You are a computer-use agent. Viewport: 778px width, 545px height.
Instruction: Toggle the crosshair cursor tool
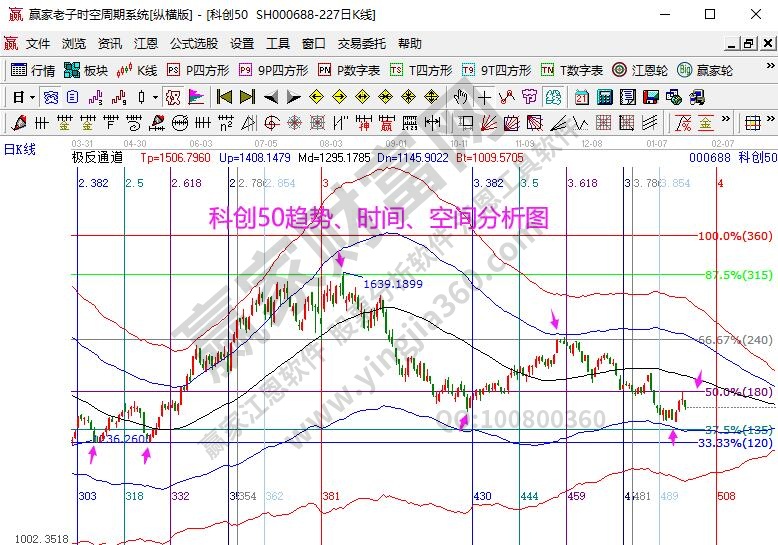point(484,97)
